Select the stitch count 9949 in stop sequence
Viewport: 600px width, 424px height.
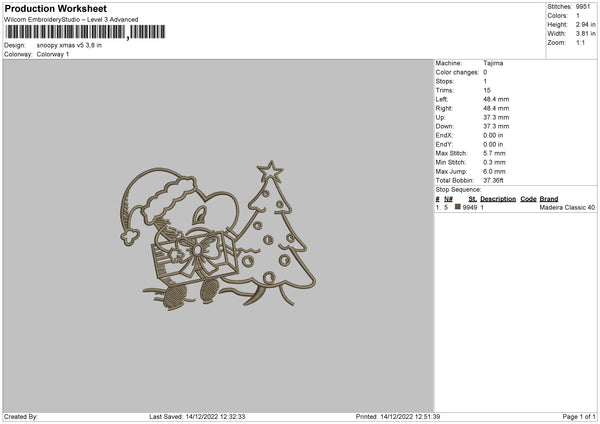pyautogui.click(x=470, y=207)
